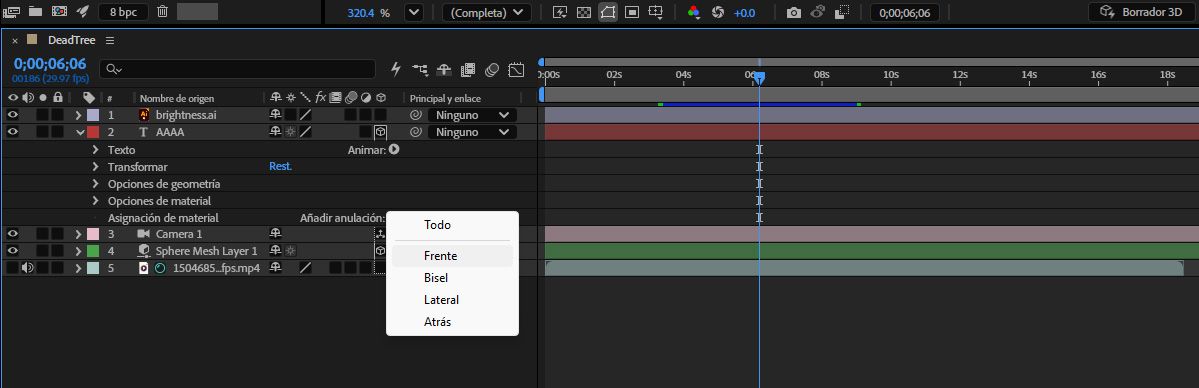
Task: Open magnification dropdown arrow next to 320.4 %
Action: pos(414,13)
